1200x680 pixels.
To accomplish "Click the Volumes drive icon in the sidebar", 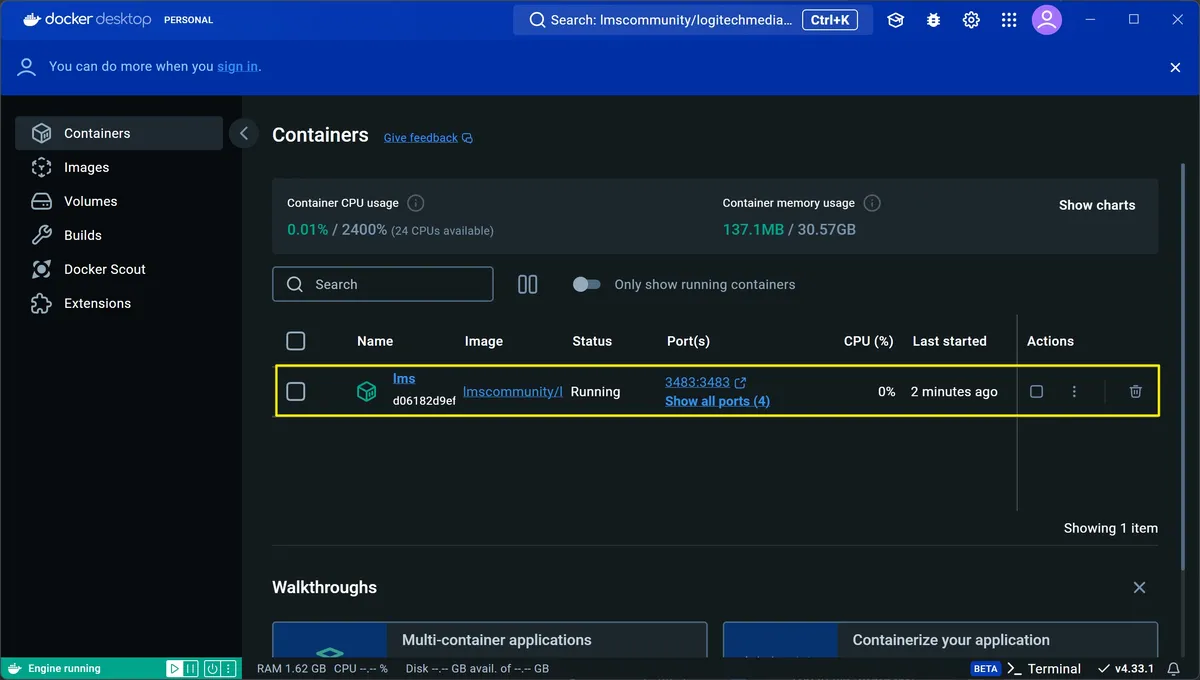I will [x=42, y=201].
